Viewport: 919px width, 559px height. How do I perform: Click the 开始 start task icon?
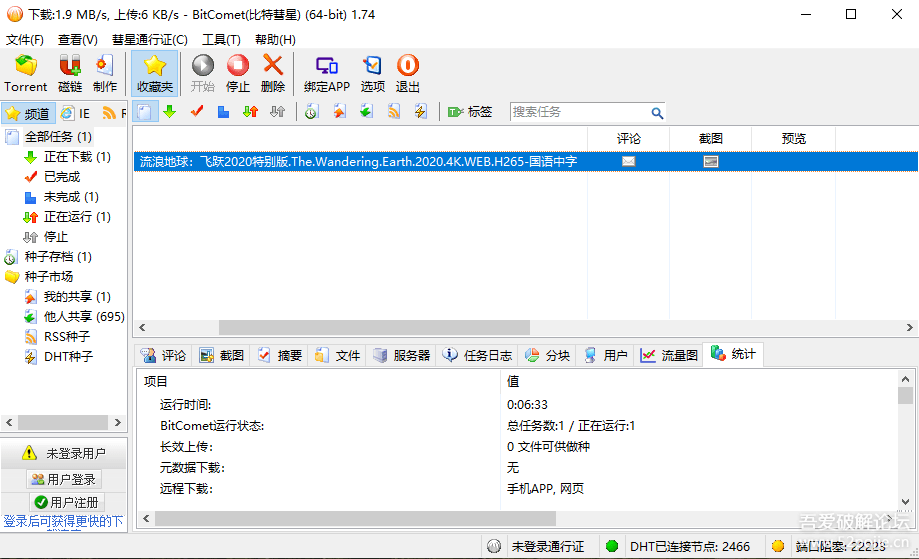203,74
